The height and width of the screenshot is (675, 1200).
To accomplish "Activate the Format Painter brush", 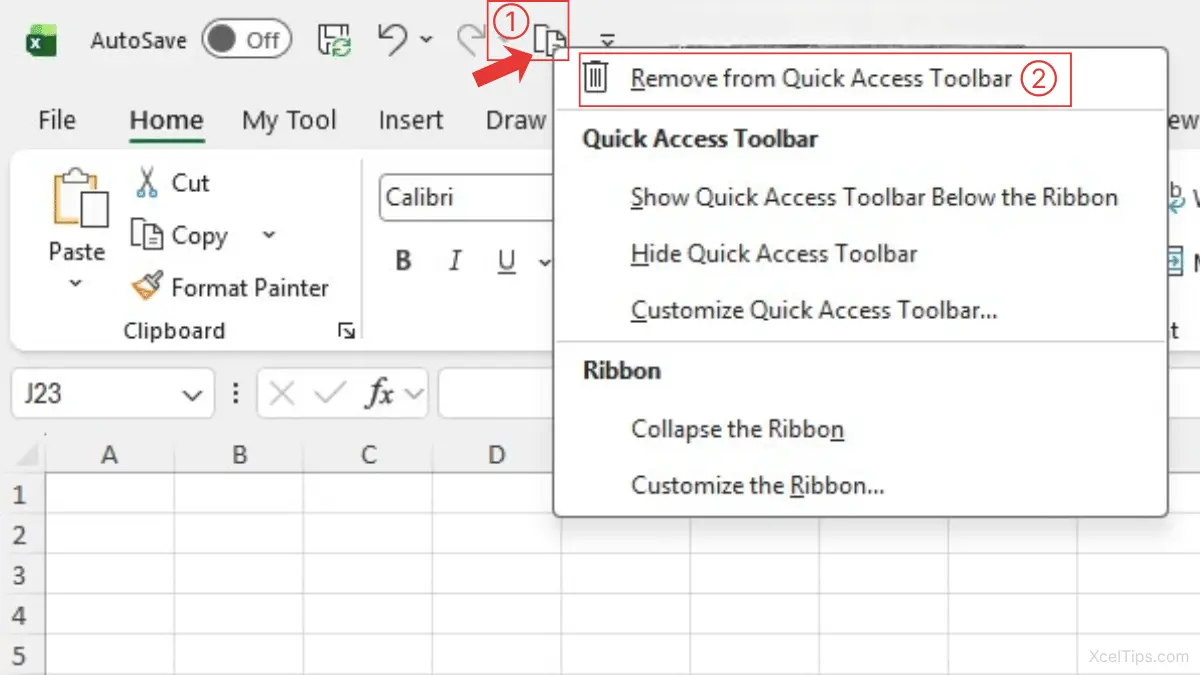I will tap(147, 287).
